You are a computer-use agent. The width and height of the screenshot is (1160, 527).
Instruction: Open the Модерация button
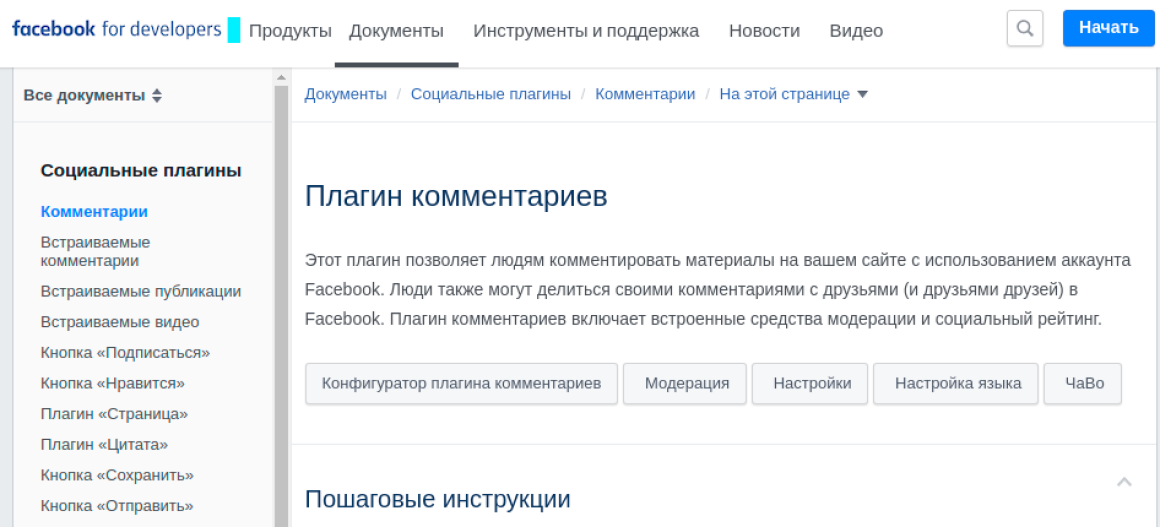[687, 383]
